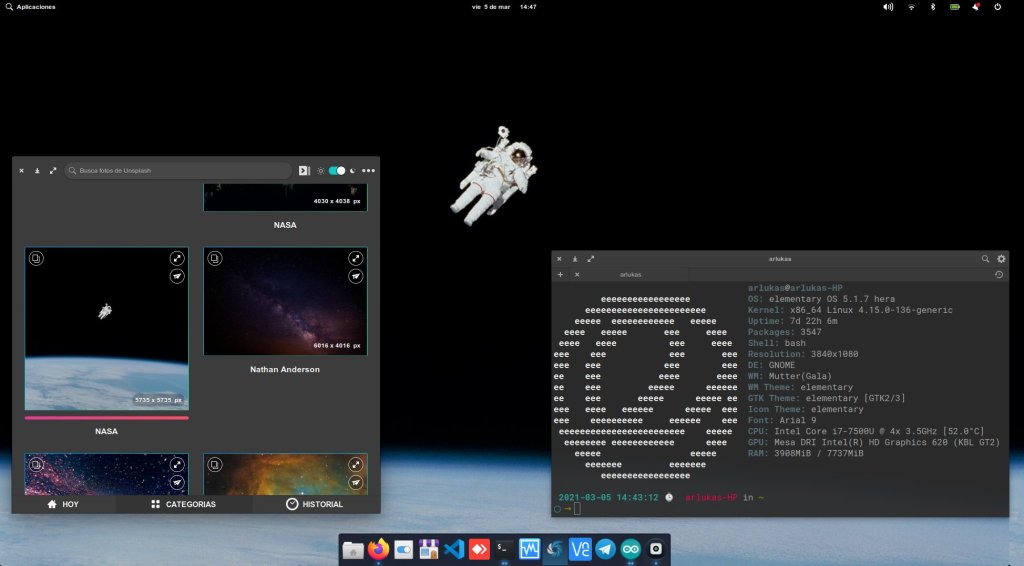Expand the astronaut photo to fullscreen preview

point(177,258)
